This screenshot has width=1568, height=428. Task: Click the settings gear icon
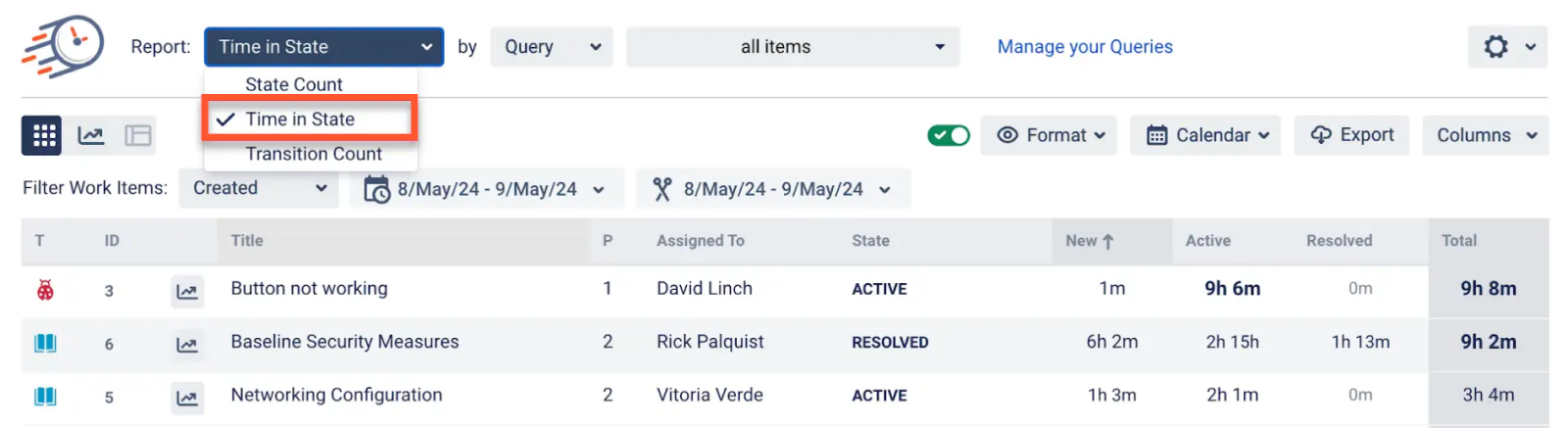[1495, 47]
